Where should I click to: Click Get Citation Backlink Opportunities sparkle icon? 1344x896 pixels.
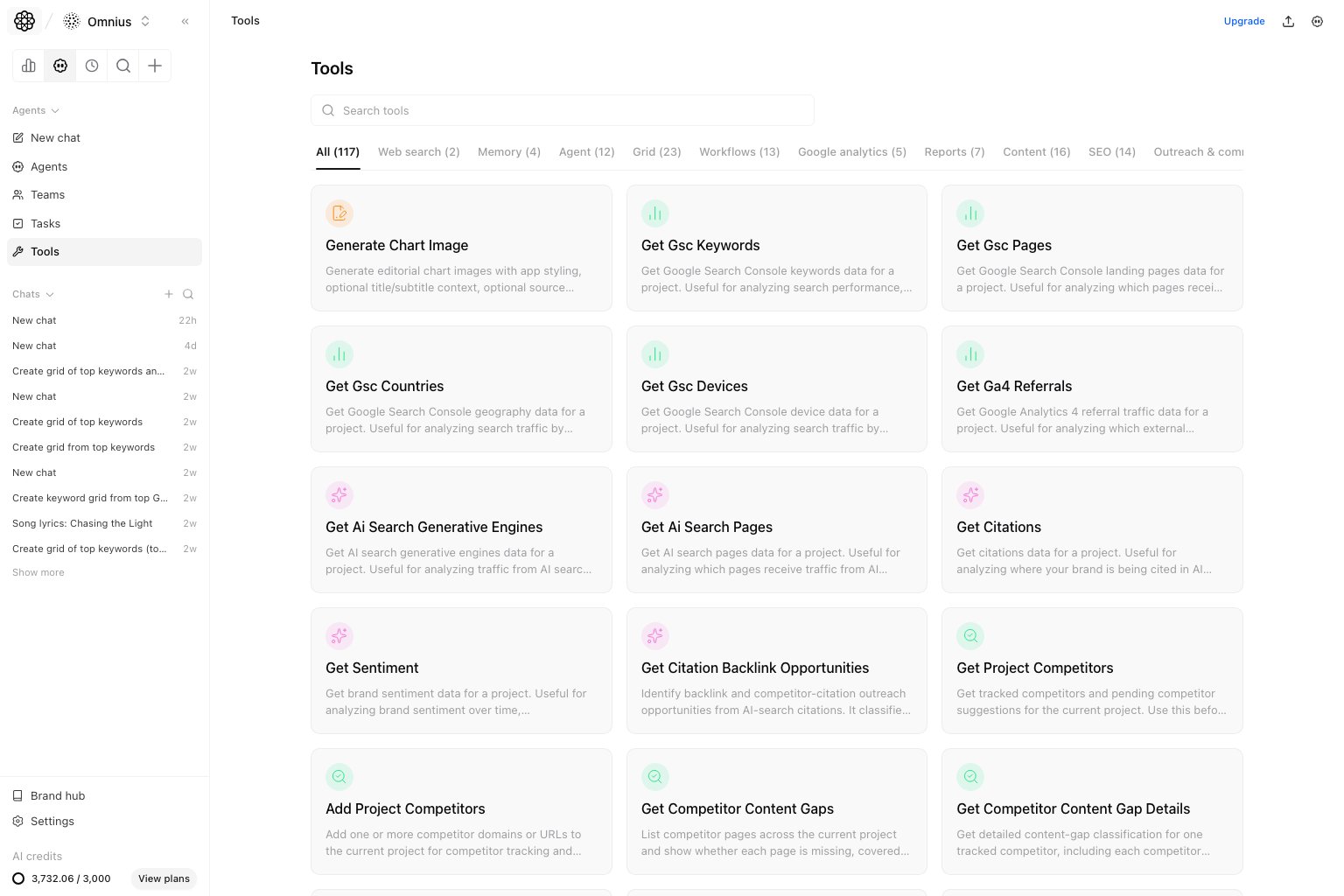655,636
